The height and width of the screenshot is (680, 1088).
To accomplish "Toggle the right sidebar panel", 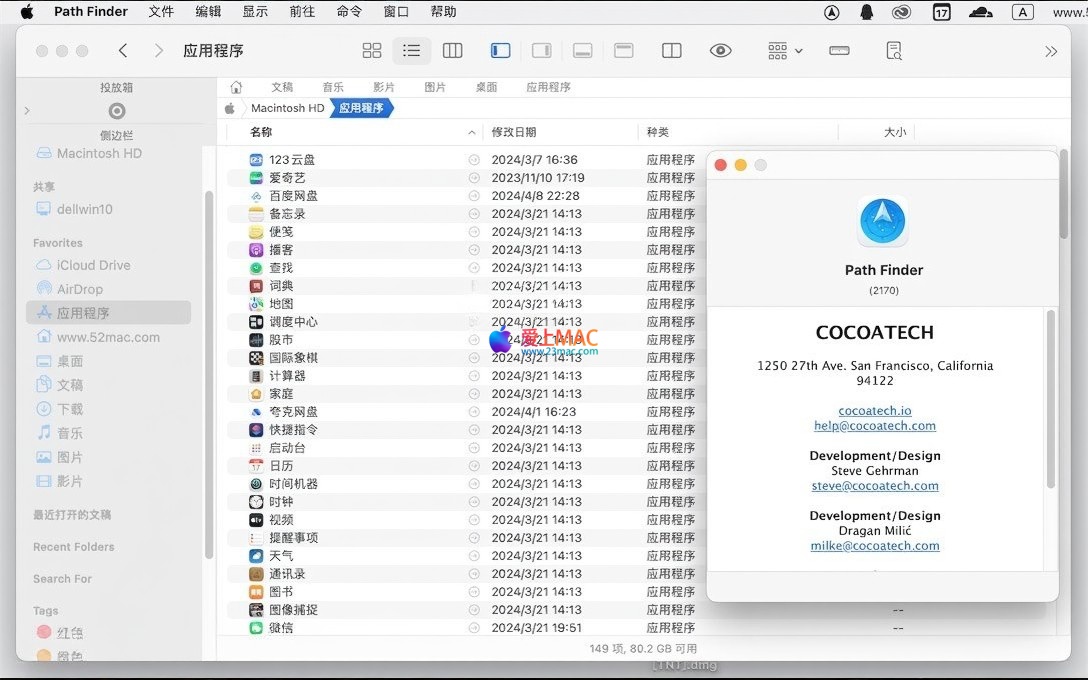I will (x=542, y=51).
